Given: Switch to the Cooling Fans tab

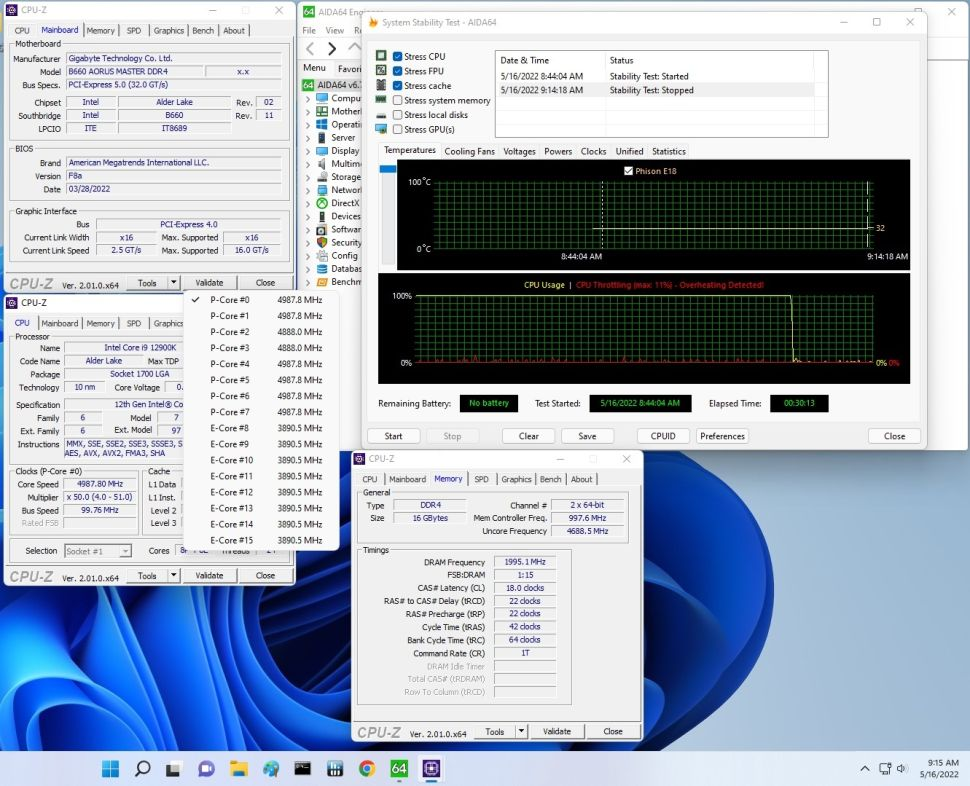Looking at the screenshot, I should pos(469,151).
